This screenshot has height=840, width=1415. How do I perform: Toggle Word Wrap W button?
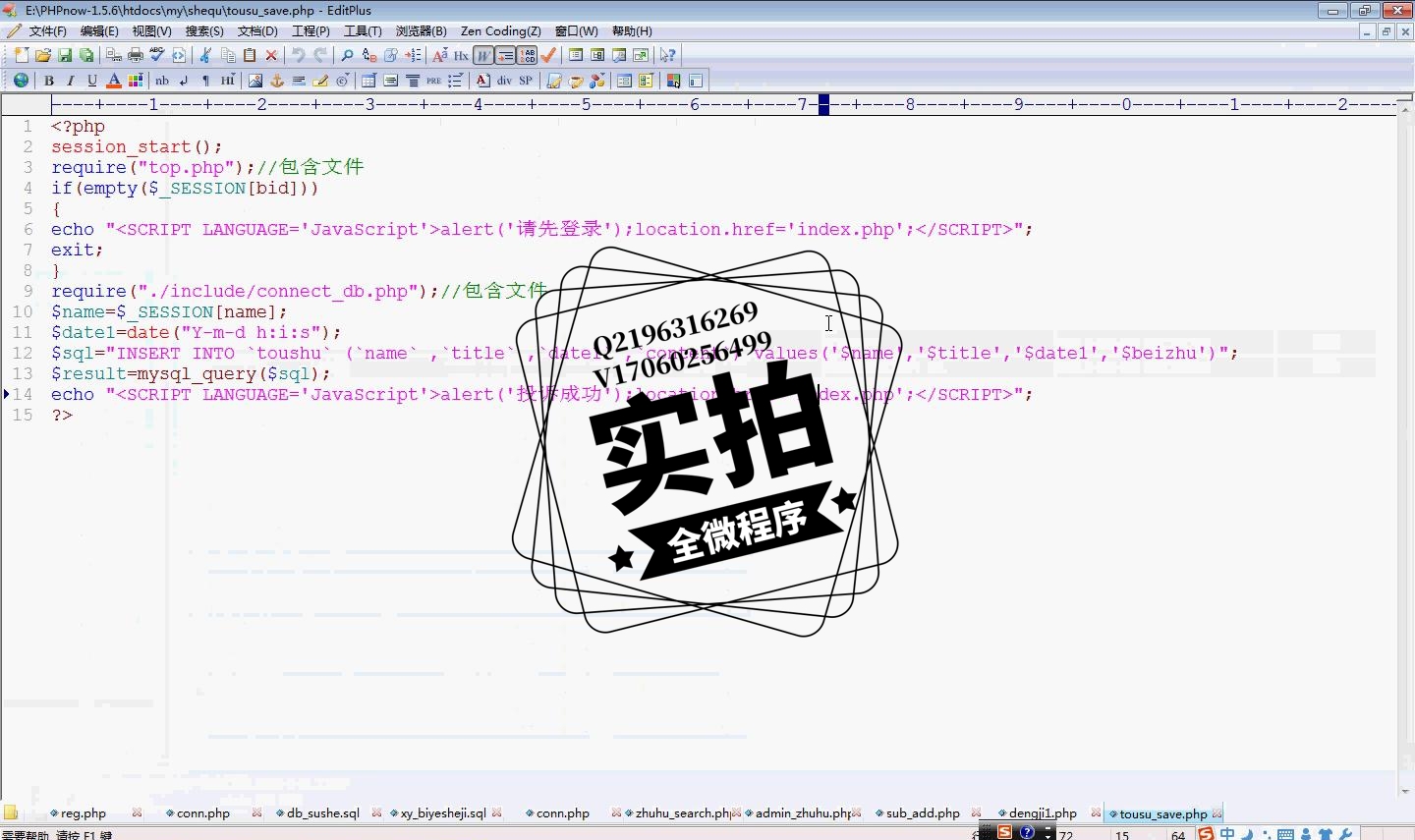(483, 55)
